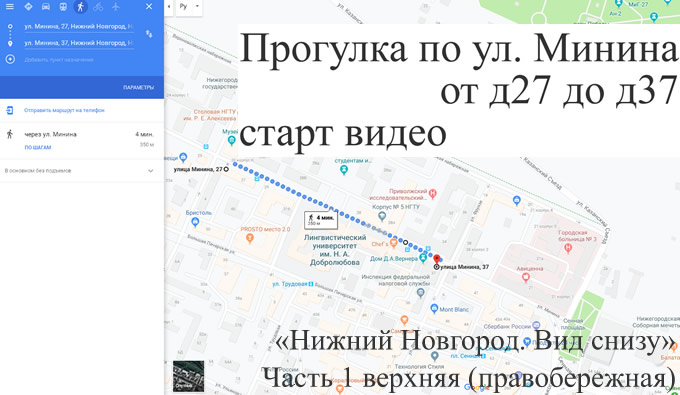Click the destination field Минина 37
Image resolution: width=680 pixels, height=395 pixels.
click(x=78, y=43)
